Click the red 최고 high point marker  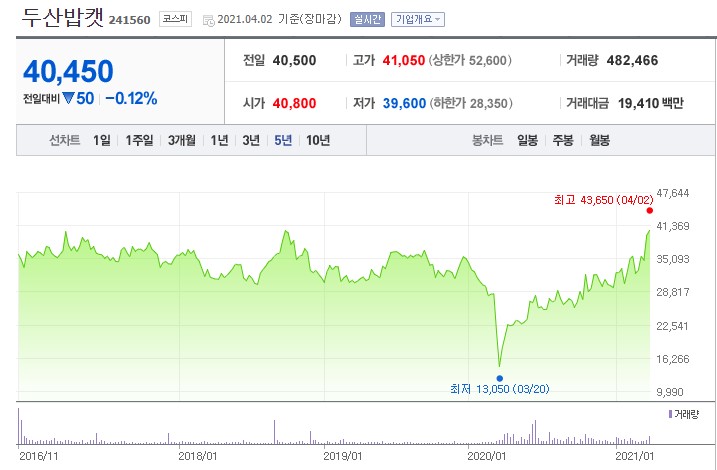tap(650, 210)
